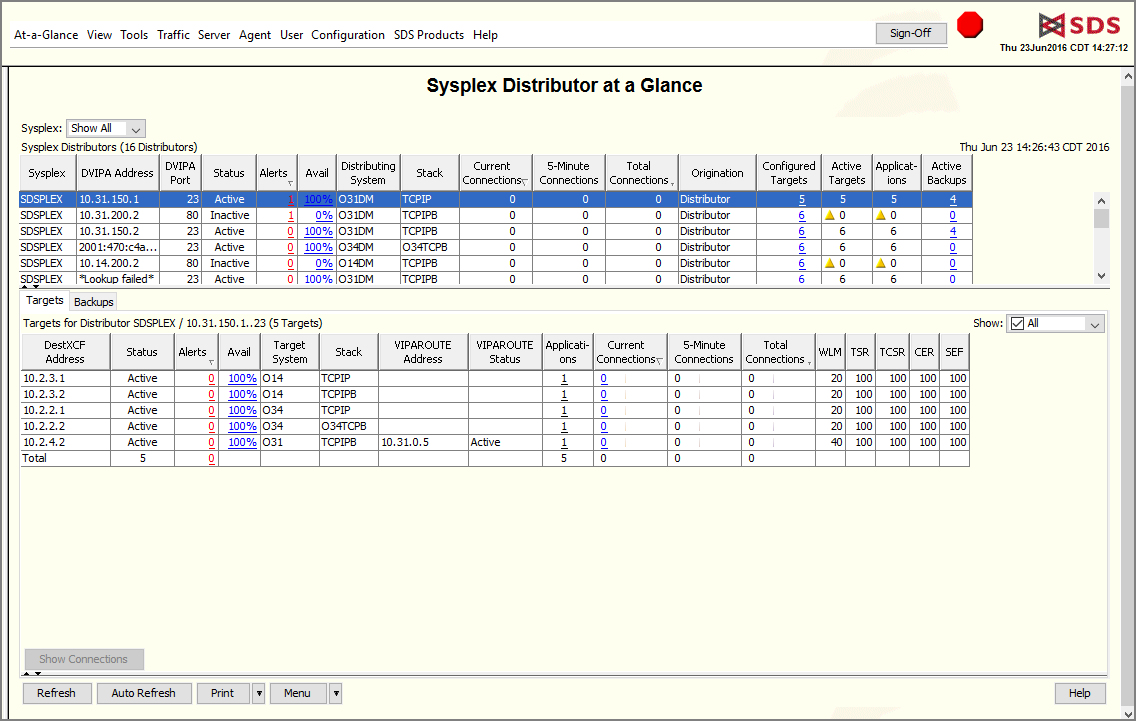Open 0% Avail link for 10.31.200.2
Image resolution: width=1136 pixels, height=721 pixels.
pos(324,215)
